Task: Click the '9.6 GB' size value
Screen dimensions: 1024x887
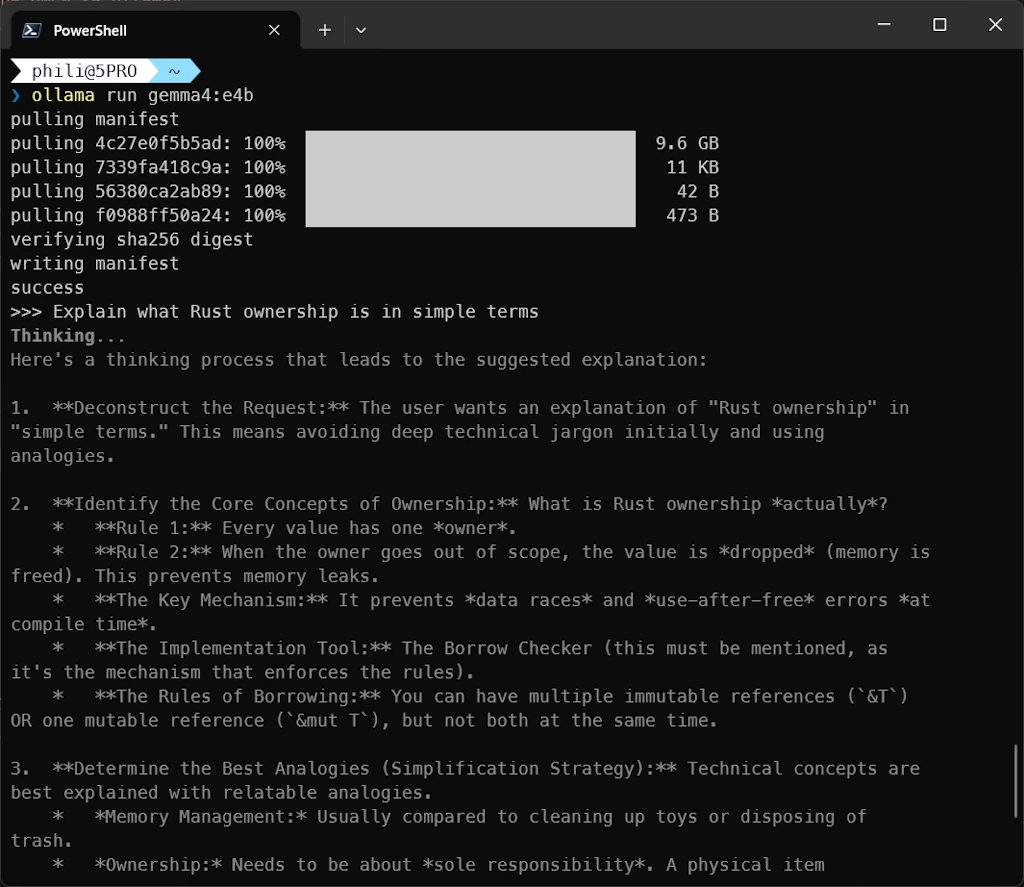Action: [687, 144]
